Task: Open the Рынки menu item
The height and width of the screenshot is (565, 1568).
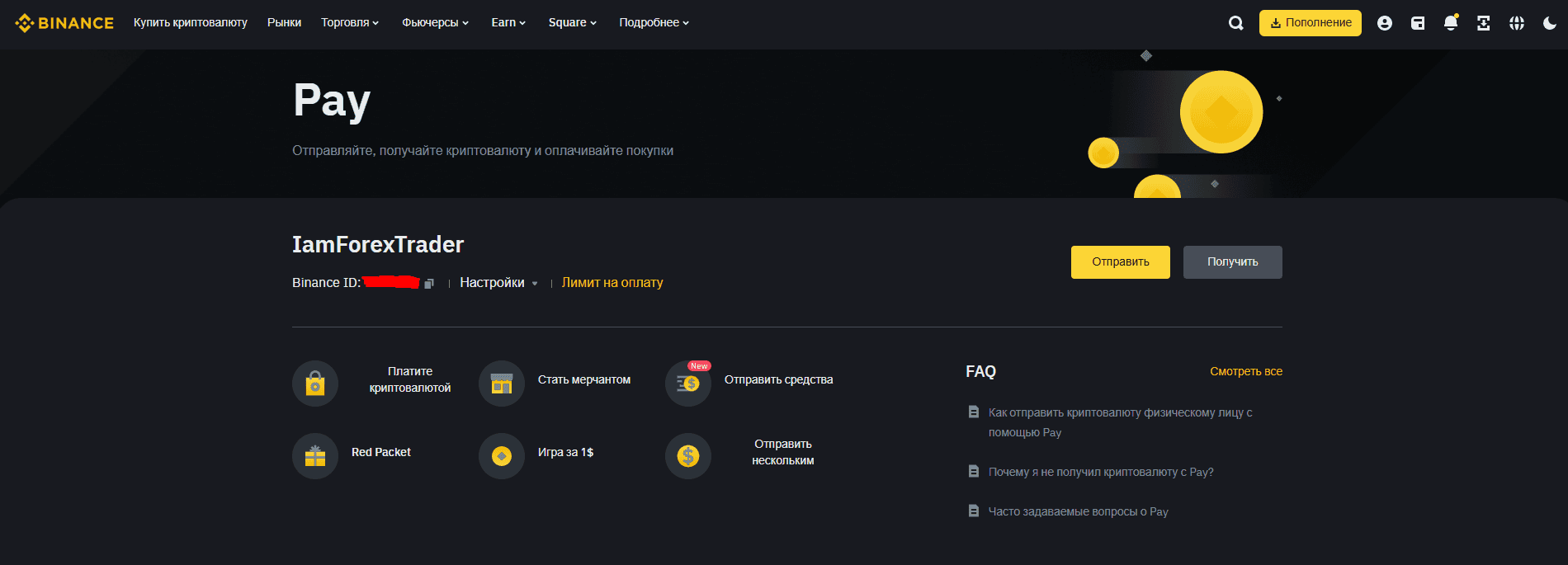Action: pyautogui.click(x=284, y=22)
